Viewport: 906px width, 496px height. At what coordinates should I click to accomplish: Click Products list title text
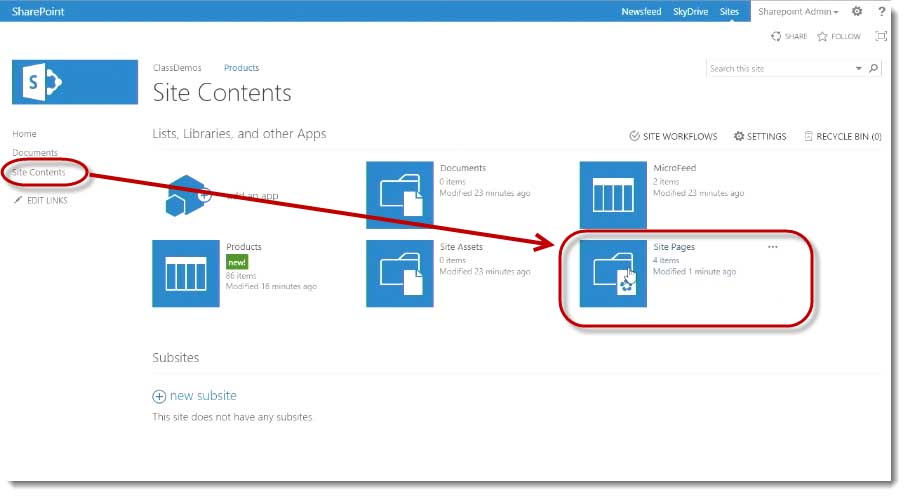click(x=243, y=247)
